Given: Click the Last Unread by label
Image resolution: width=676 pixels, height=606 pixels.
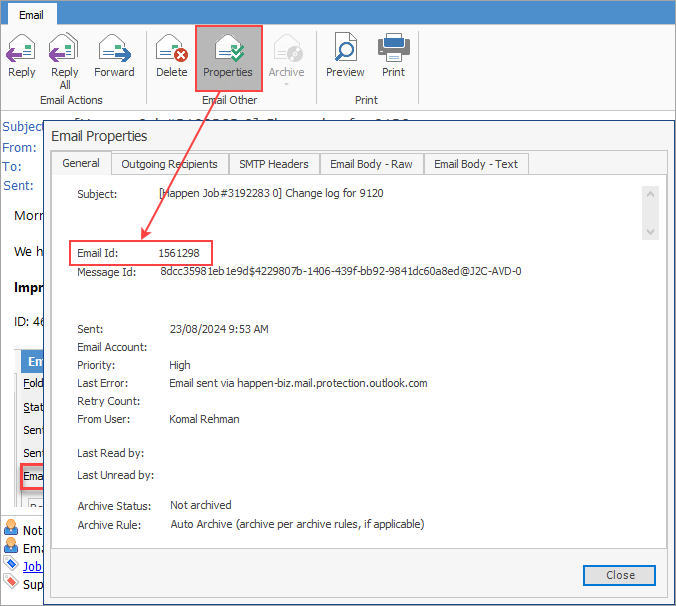Looking at the screenshot, I should pyautogui.click(x=116, y=475).
